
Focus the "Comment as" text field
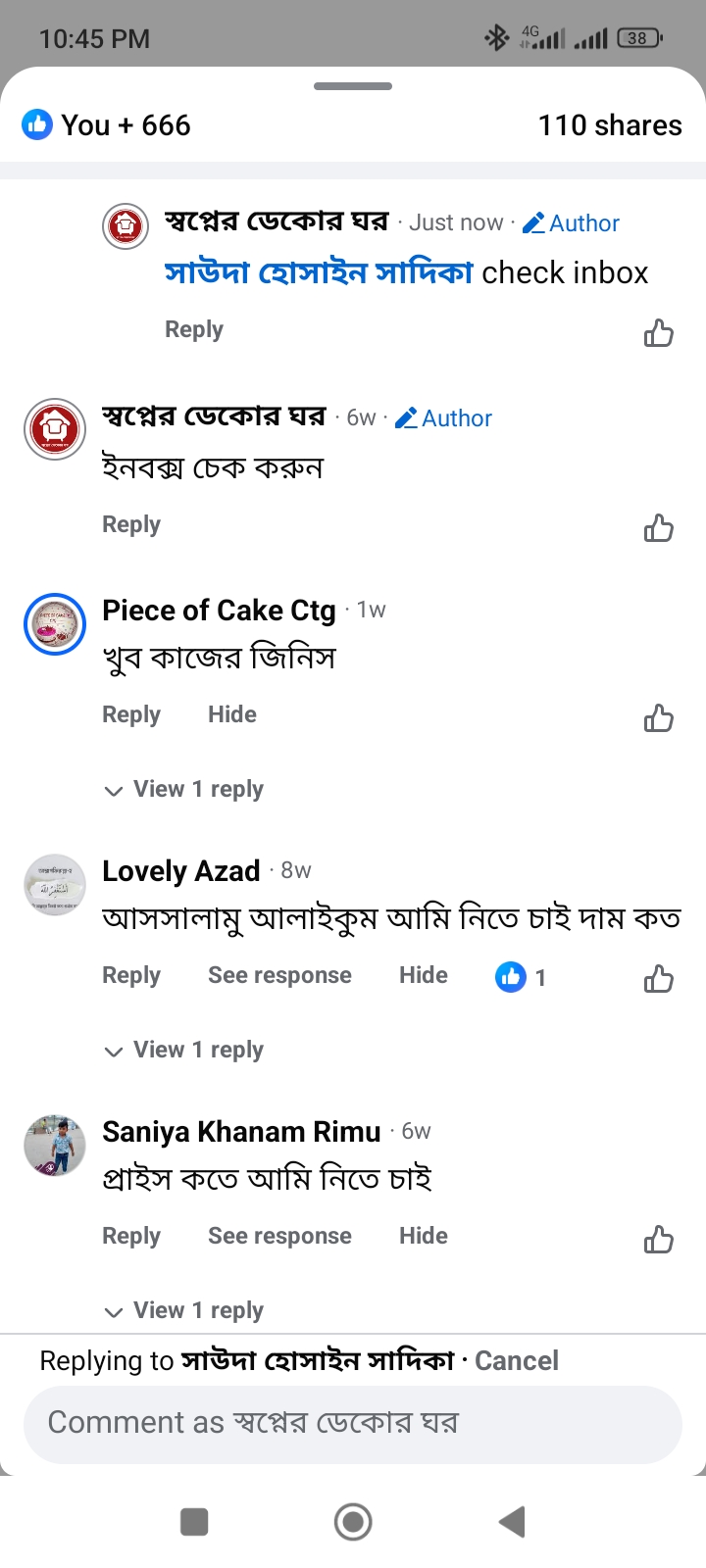(353, 1423)
